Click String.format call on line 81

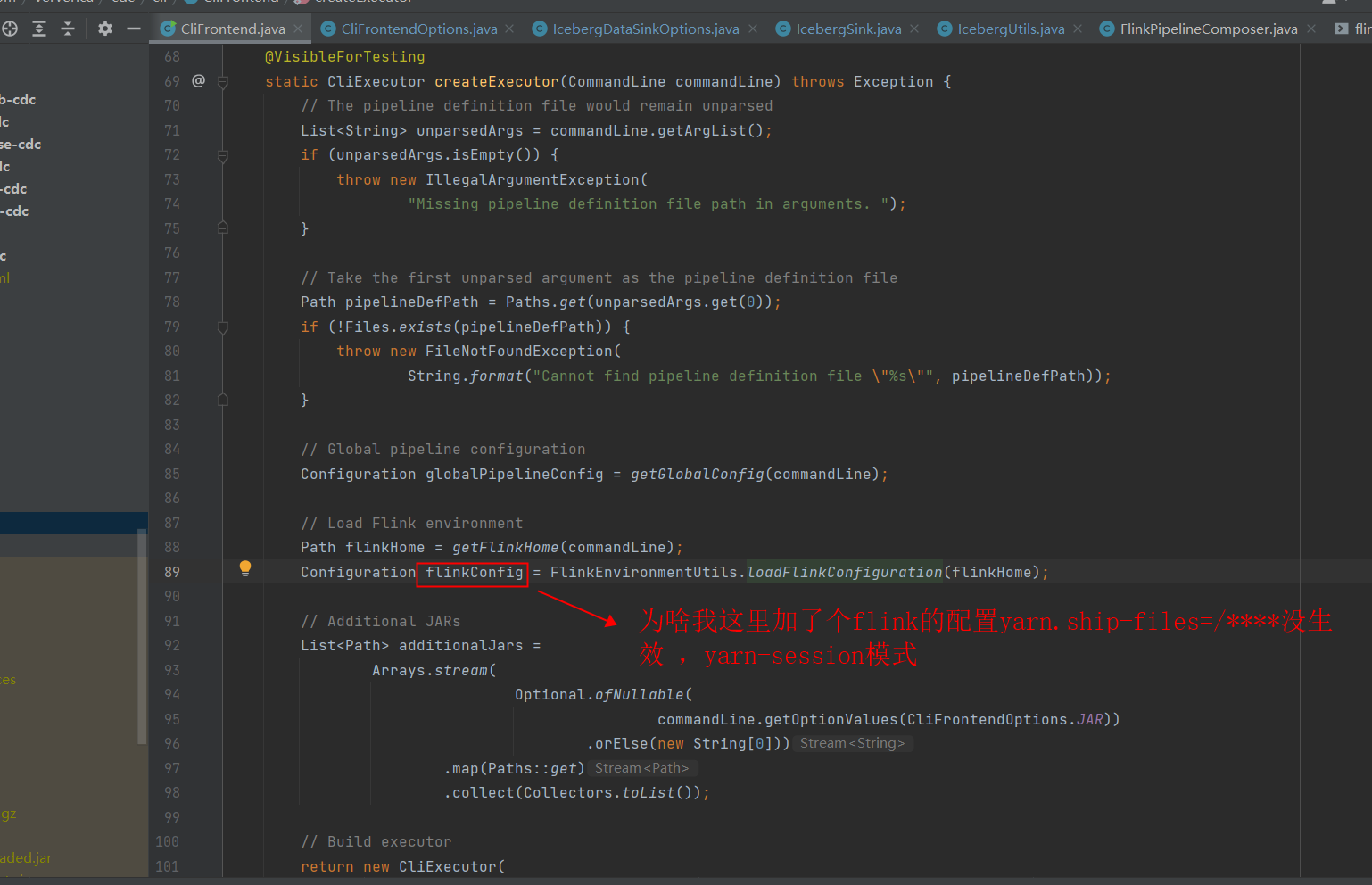(x=466, y=376)
